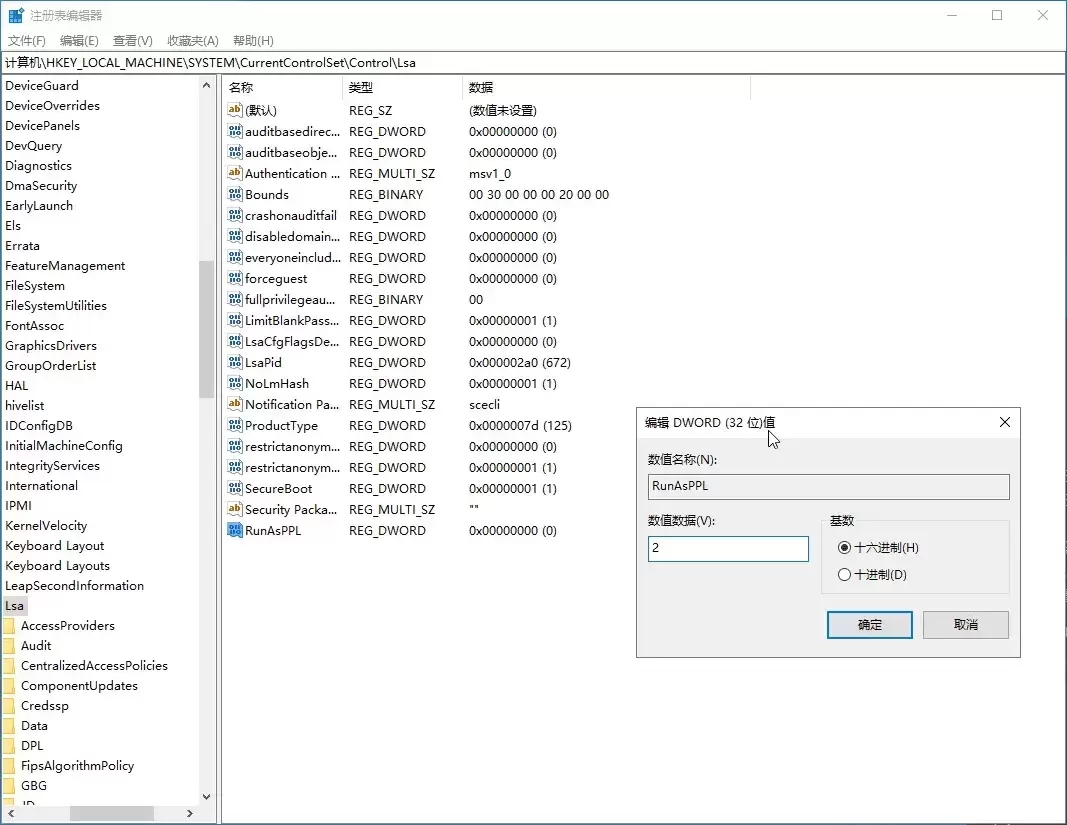Open the 查看 menu
Image resolution: width=1067 pixels, height=825 pixels.
pos(131,40)
